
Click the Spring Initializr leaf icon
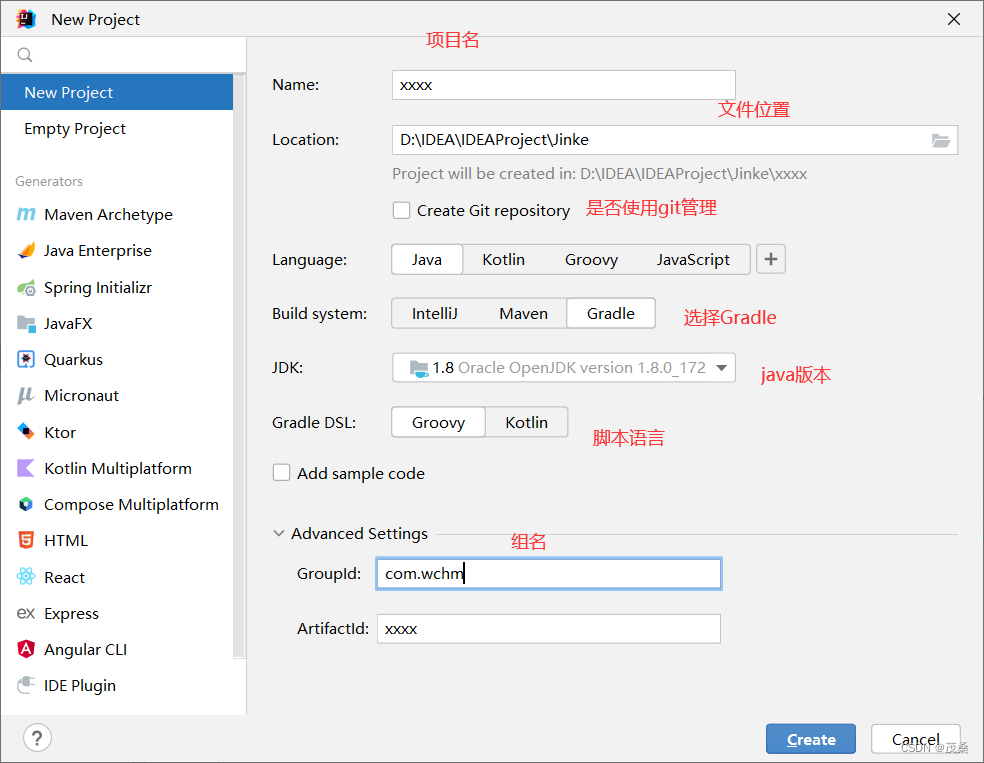(26, 287)
